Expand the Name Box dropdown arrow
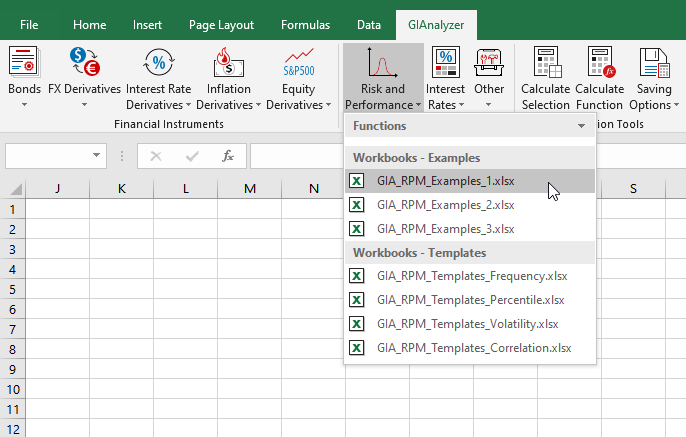This screenshot has height=437, width=686. (x=96, y=155)
